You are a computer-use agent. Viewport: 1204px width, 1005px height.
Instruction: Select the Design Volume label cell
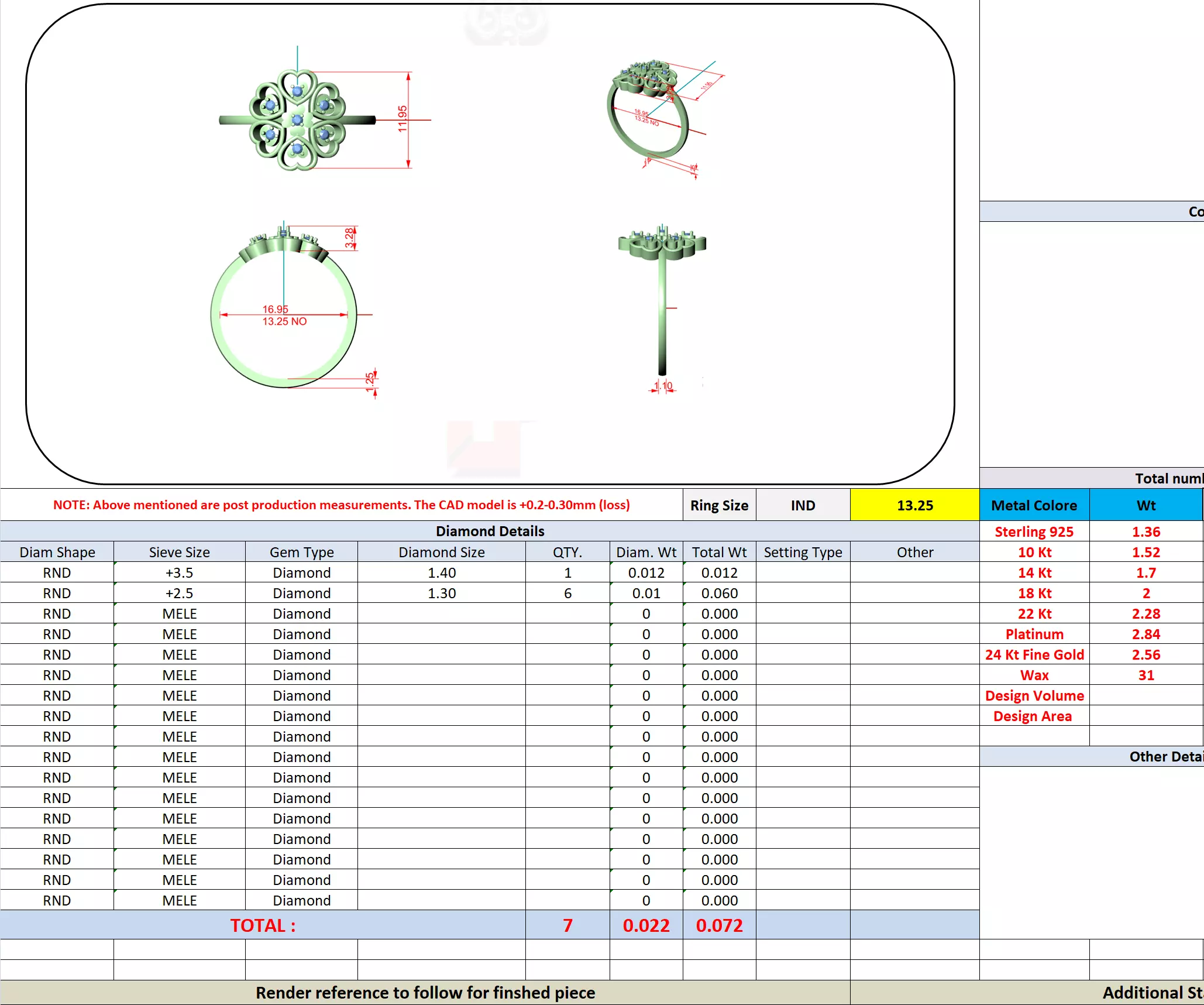tap(1034, 695)
